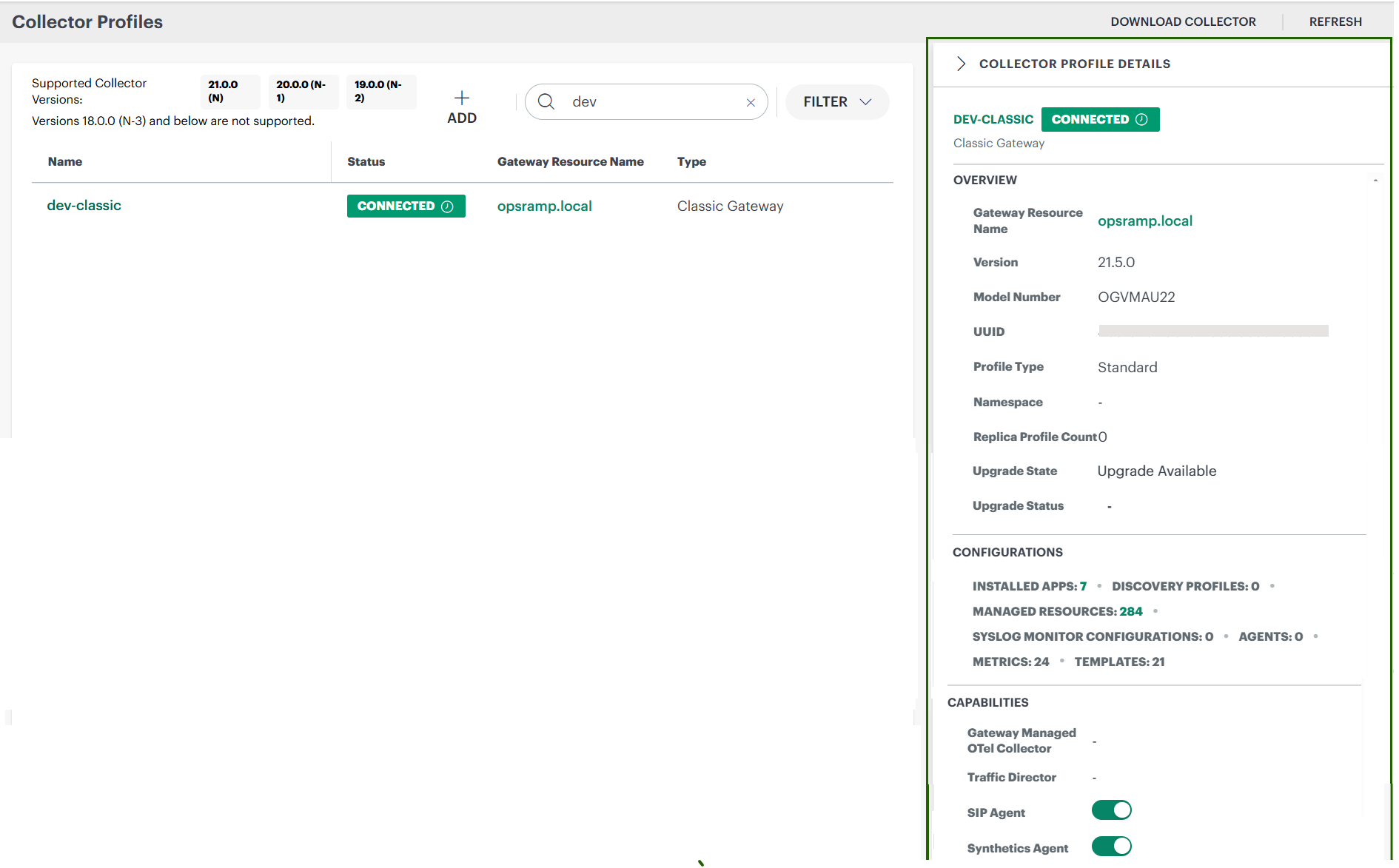This screenshot has width=1399, height=868.
Task: Click info icon on details CONNECTED badge
Action: [x=1141, y=119]
